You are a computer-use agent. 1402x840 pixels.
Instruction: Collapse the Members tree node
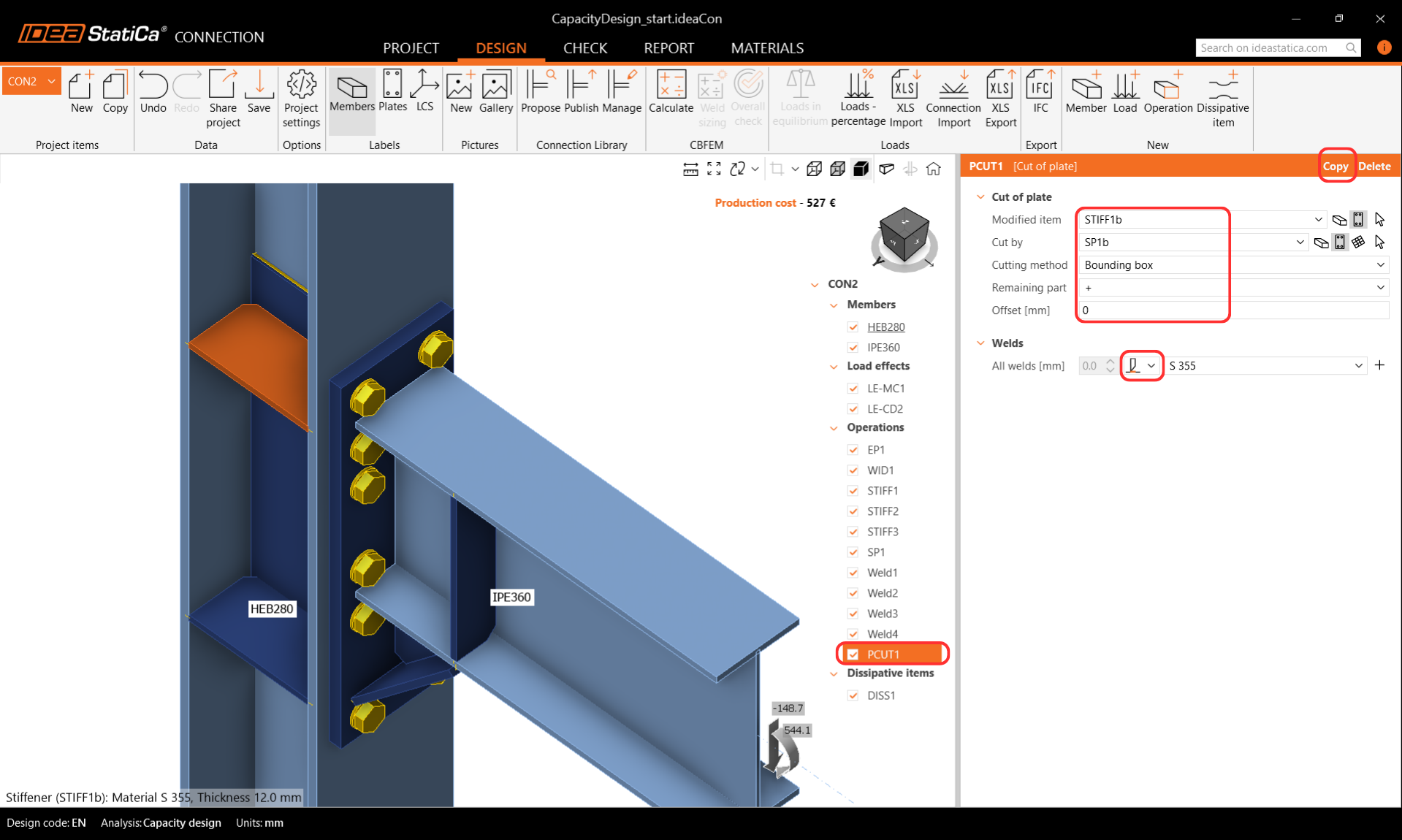[834, 305]
